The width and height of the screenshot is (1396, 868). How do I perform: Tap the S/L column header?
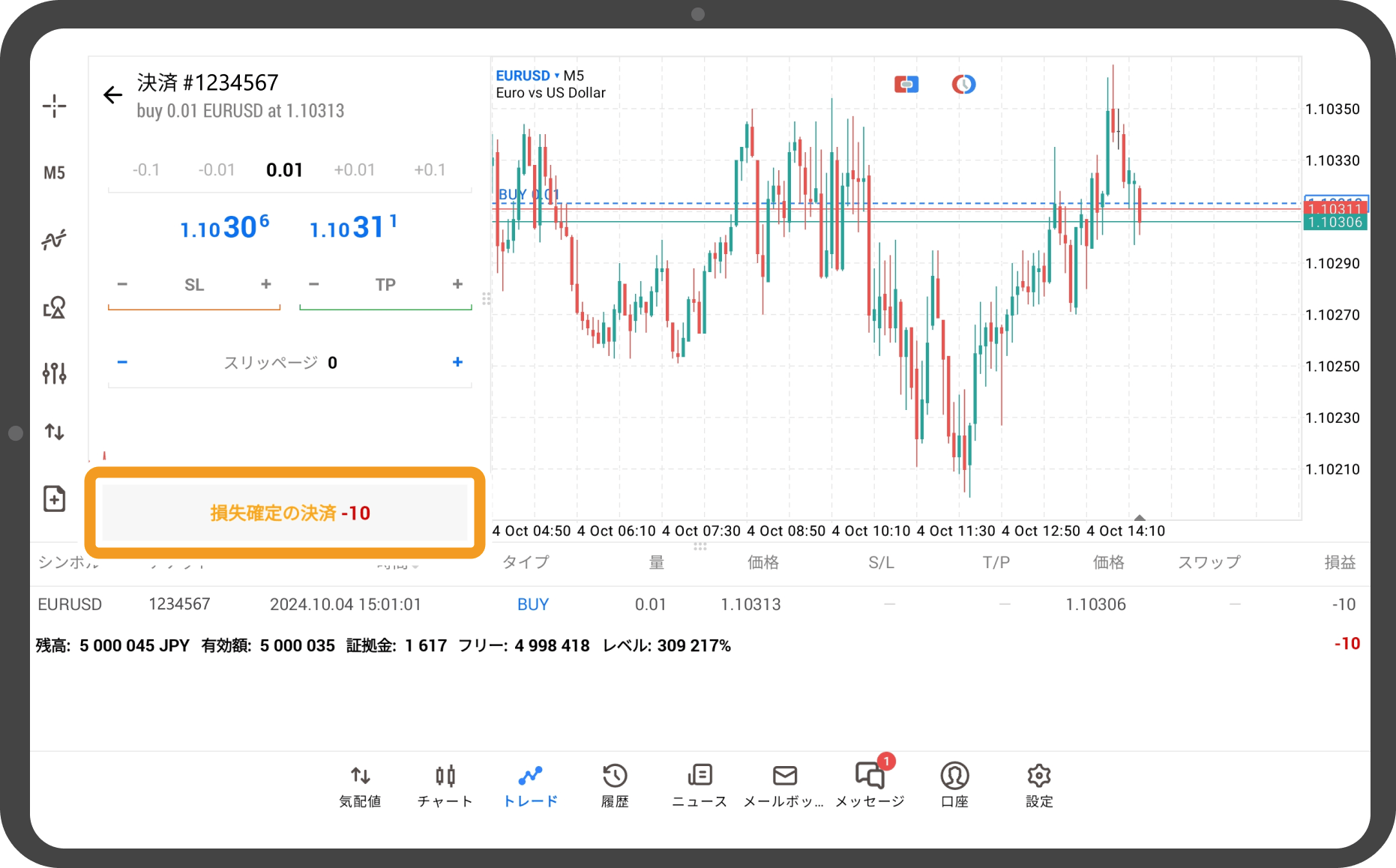(x=881, y=562)
